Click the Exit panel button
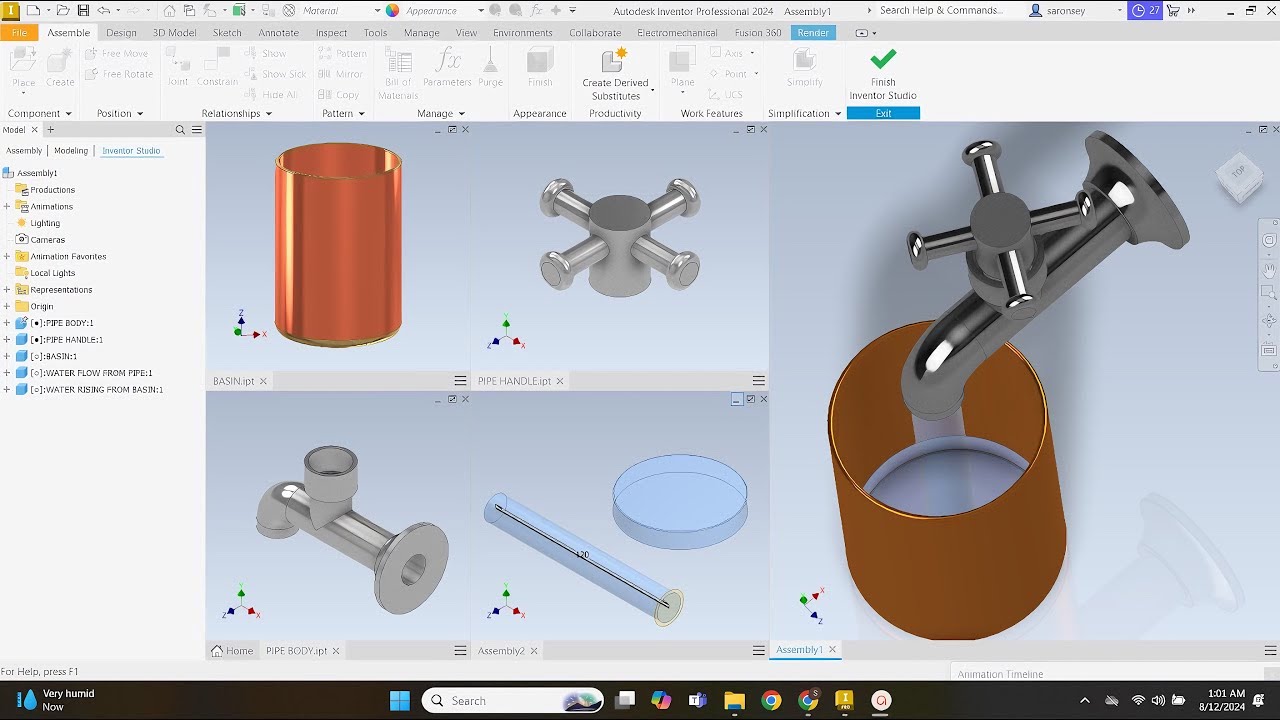Viewport: 1280px width, 720px height. click(883, 113)
